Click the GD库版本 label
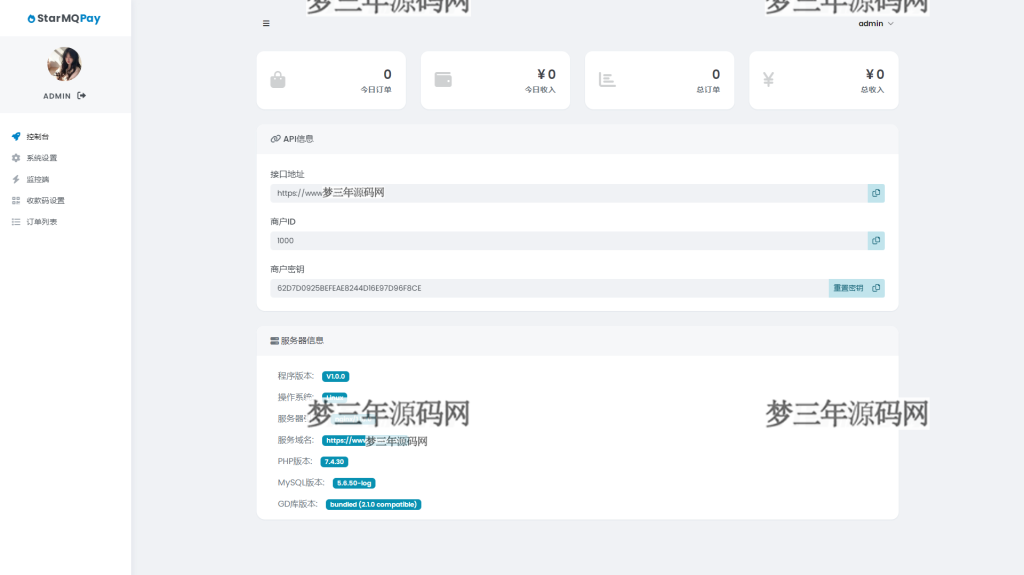This screenshot has width=1024, height=575. pyautogui.click(x=298, y=504)
